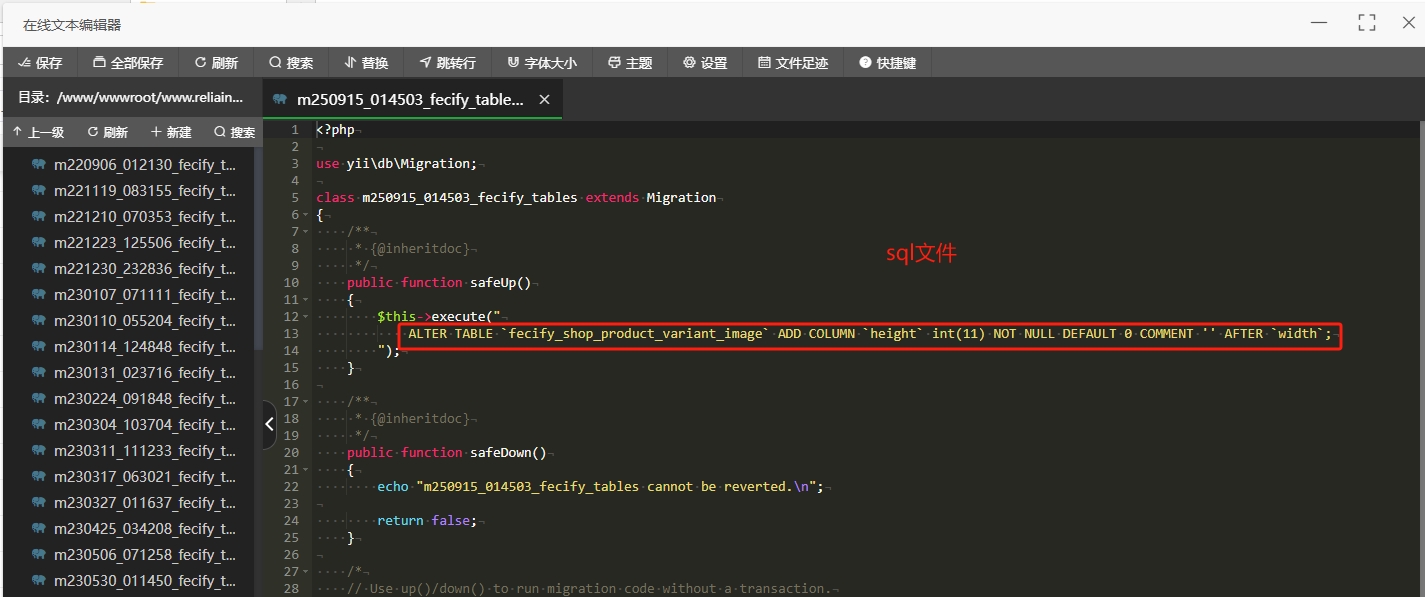Viewport: 1425px width, 597px height.
Task: Open the 搜索 search tool in top toolbar
Action: click(x=291, y=63)
